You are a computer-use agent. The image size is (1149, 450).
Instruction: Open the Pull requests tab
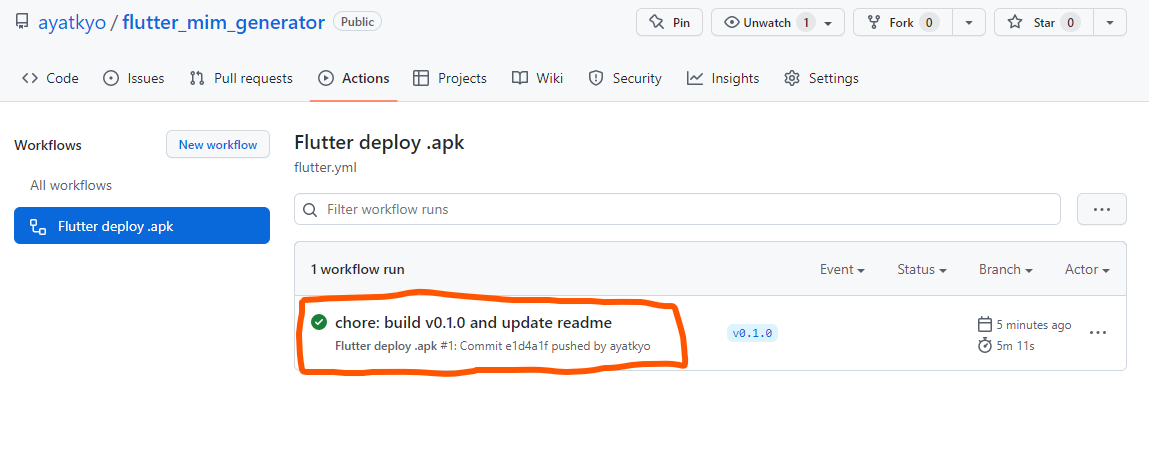click(240, 78)
